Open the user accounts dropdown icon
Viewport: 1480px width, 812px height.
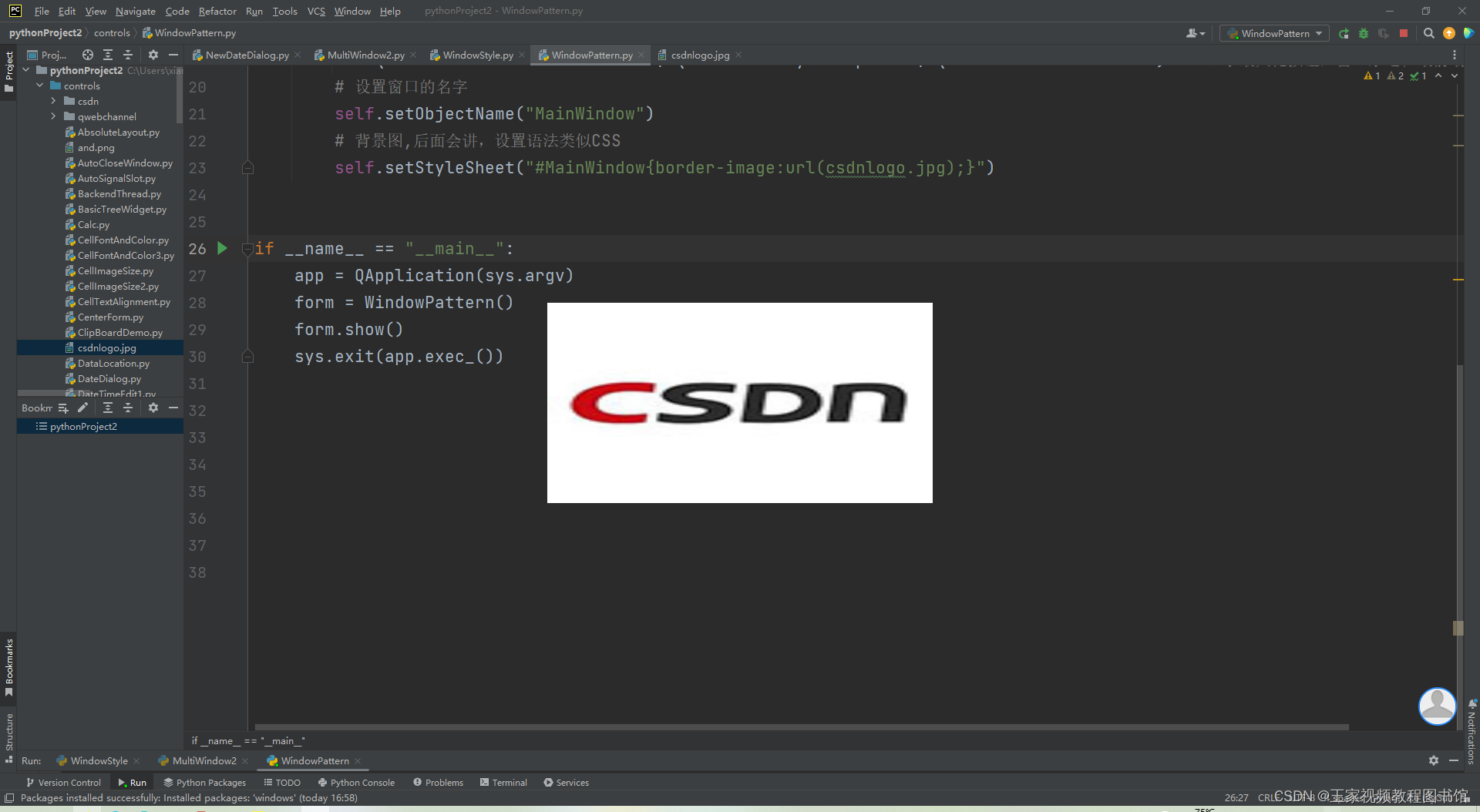pos(1196,33)
